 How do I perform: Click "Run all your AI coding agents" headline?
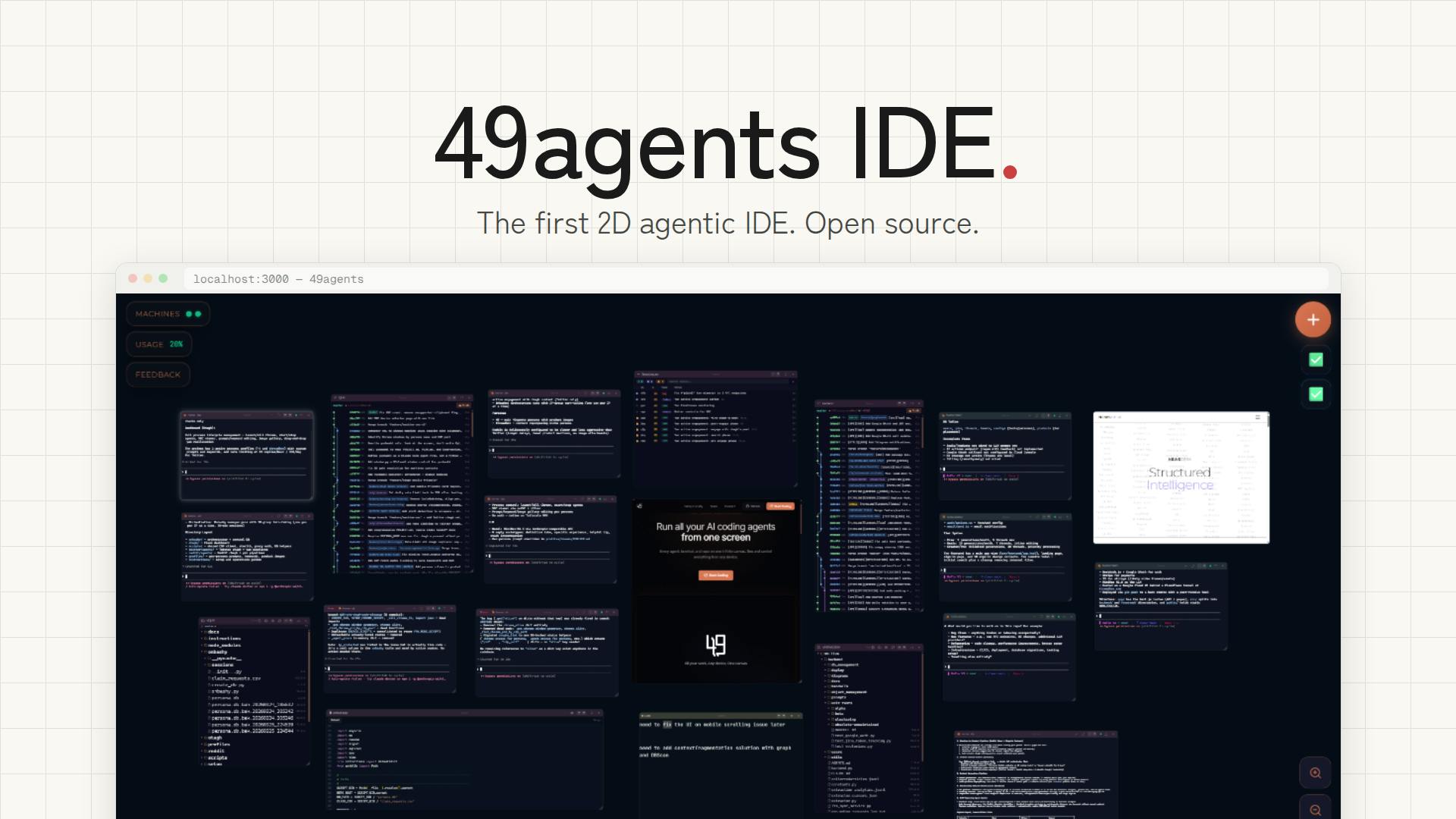pyautogui.click(x=716, y=526)
